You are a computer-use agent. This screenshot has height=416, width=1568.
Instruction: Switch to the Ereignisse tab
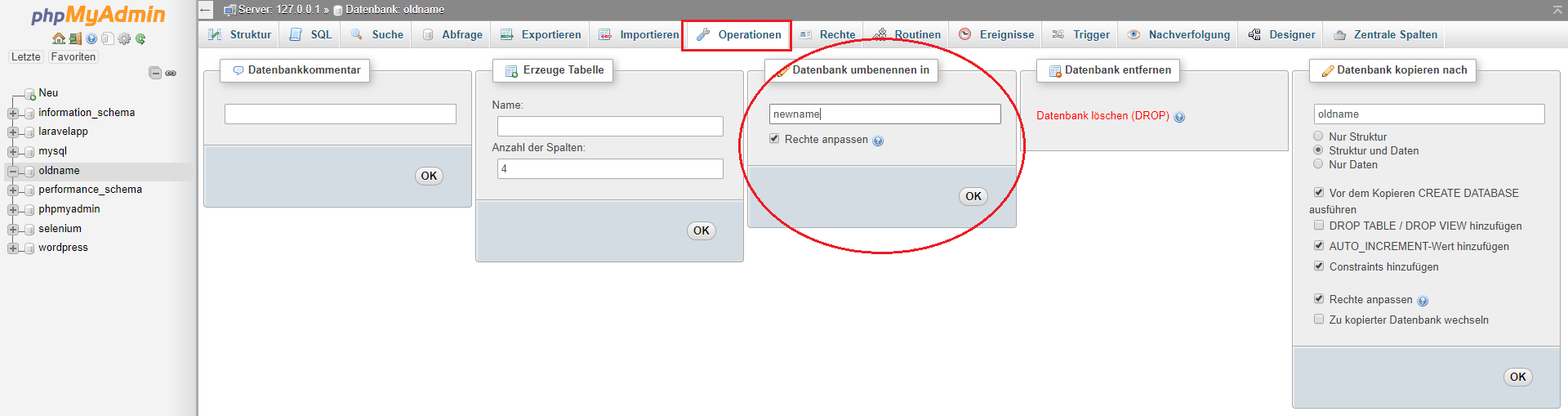[x=996, y=34]
